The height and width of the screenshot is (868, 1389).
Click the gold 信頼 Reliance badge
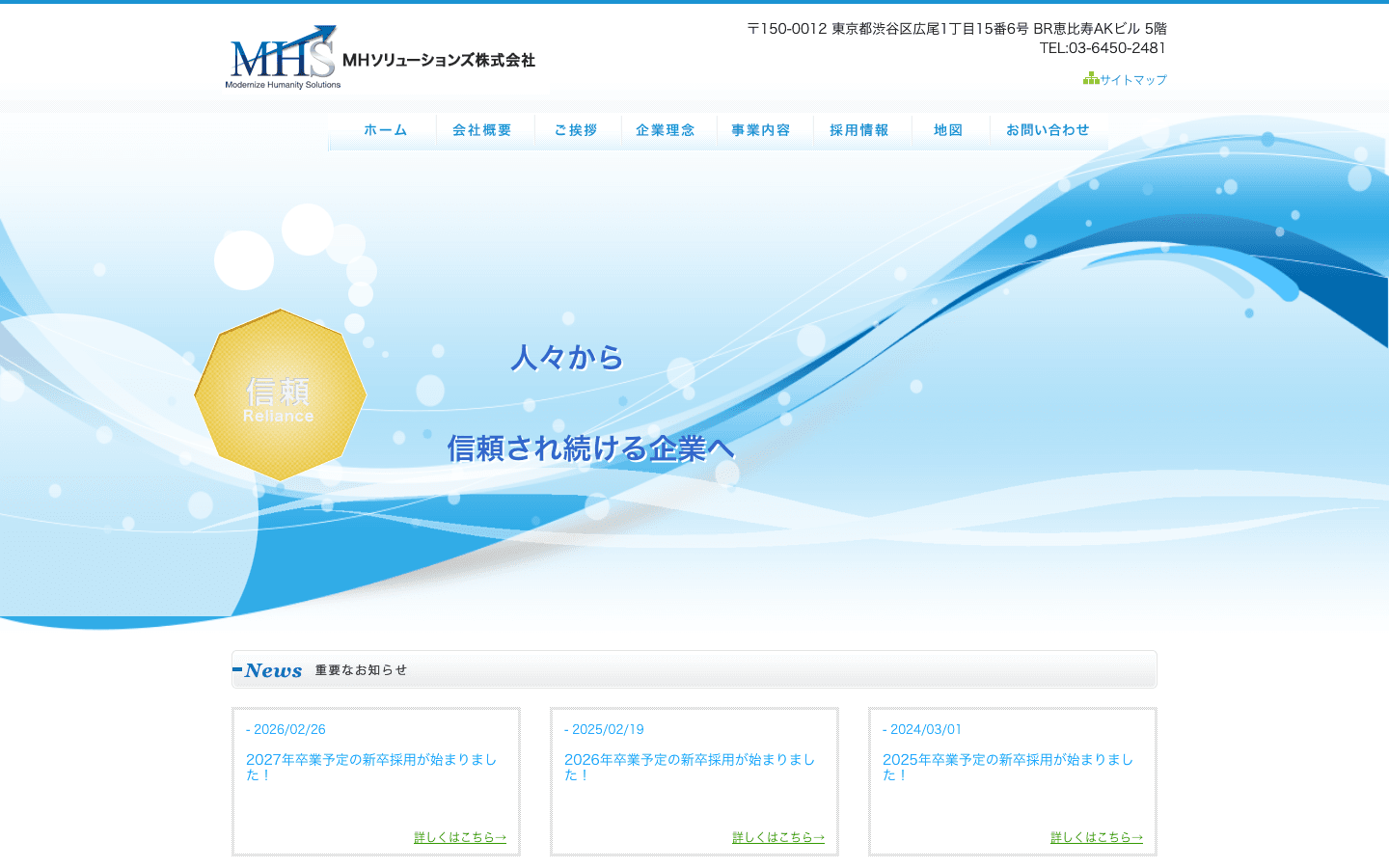(x=280, y=394)
